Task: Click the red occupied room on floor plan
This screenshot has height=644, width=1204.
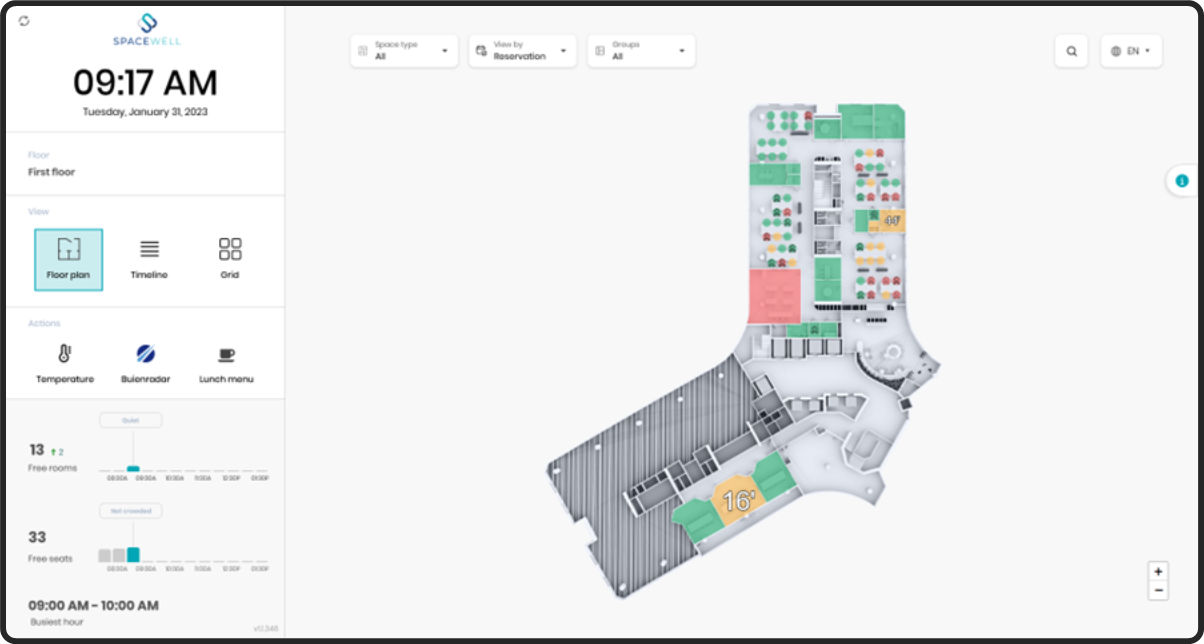Action: 775,295
